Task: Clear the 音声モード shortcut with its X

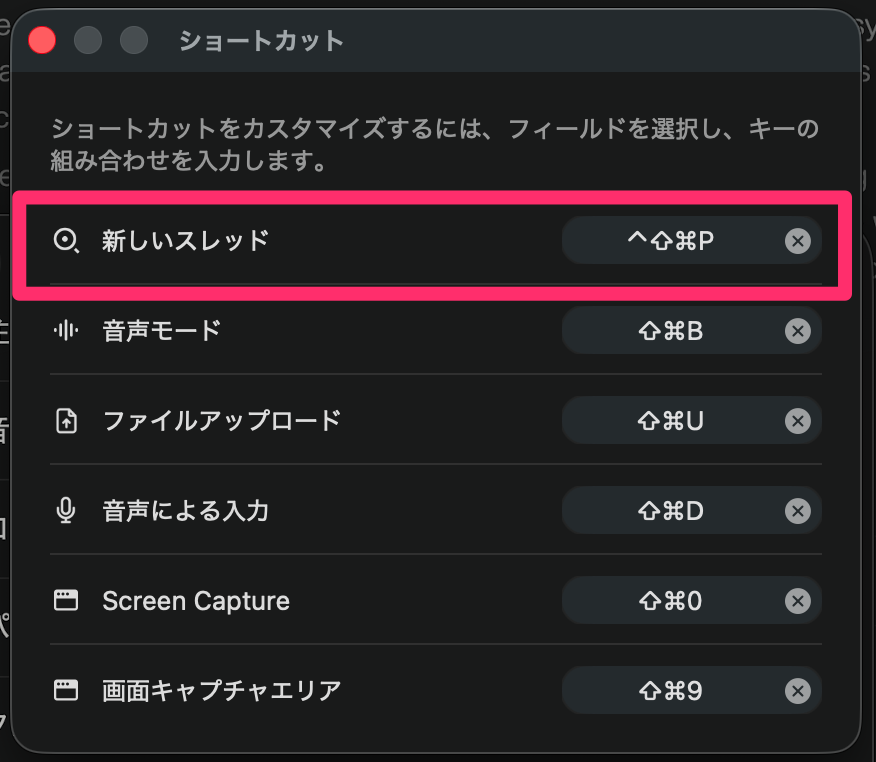Action: tap(797, 331)
